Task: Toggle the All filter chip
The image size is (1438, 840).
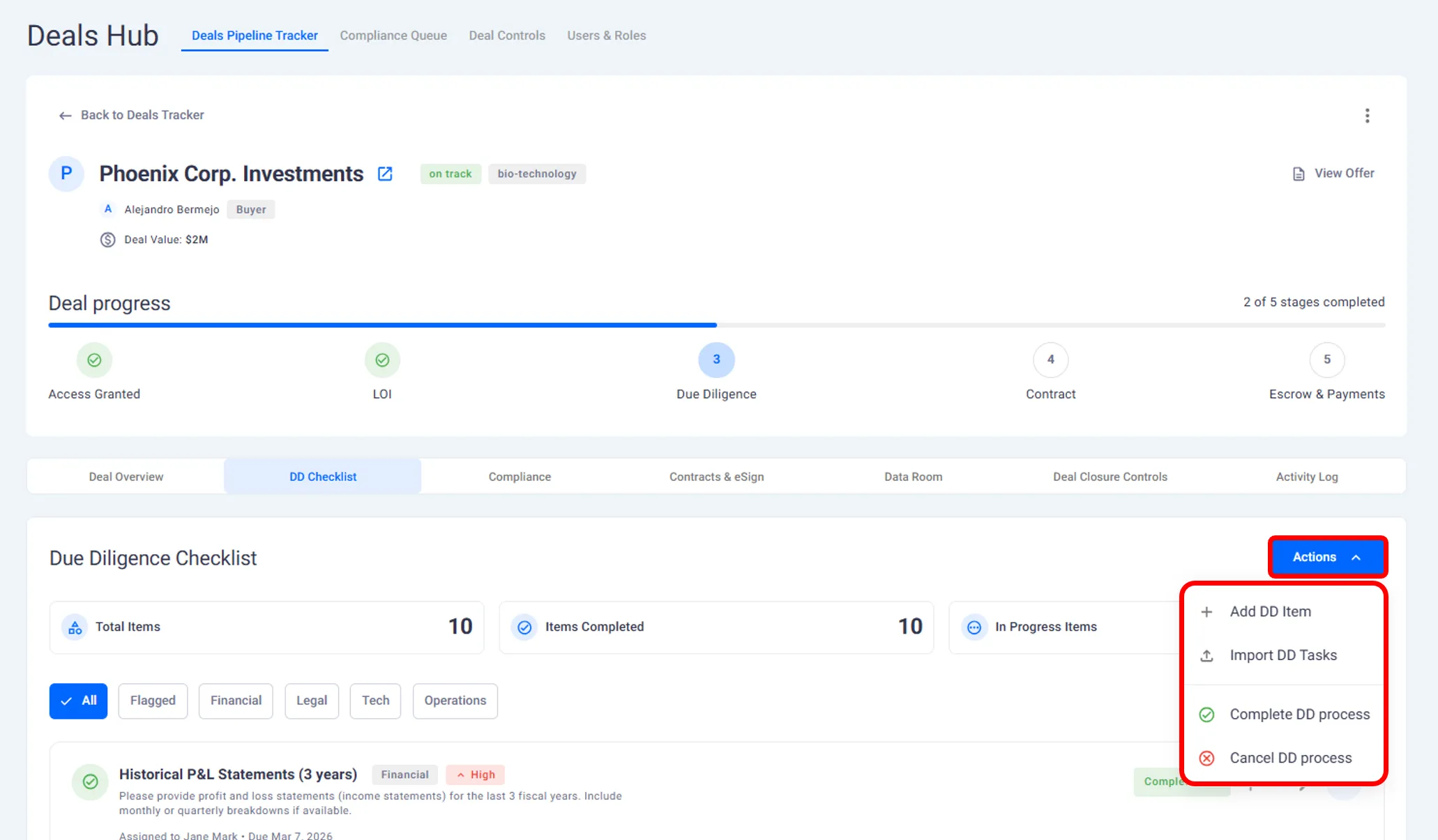Action: (78, 701)
